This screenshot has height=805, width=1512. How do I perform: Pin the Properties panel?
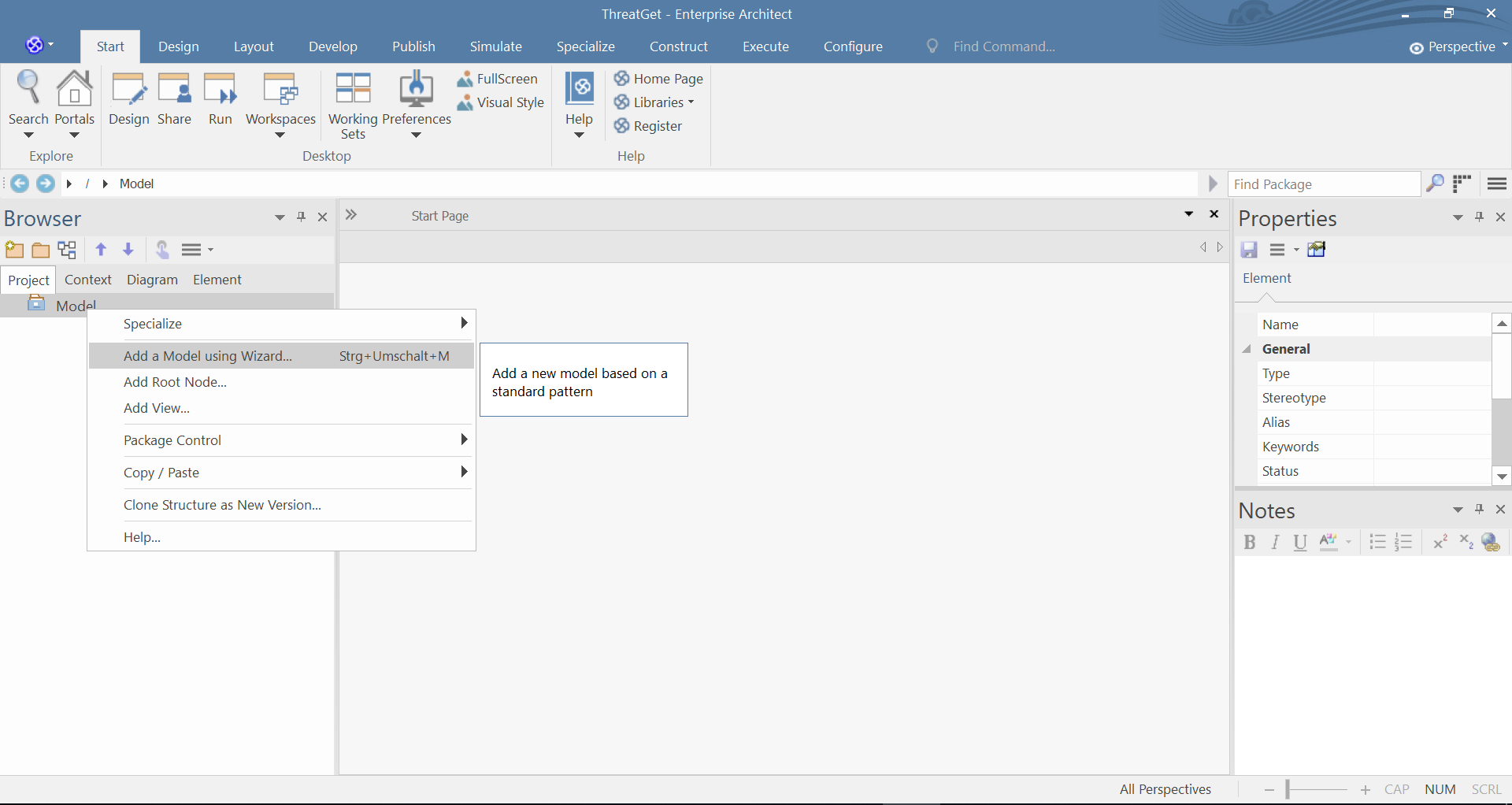tap(1479, 217)
